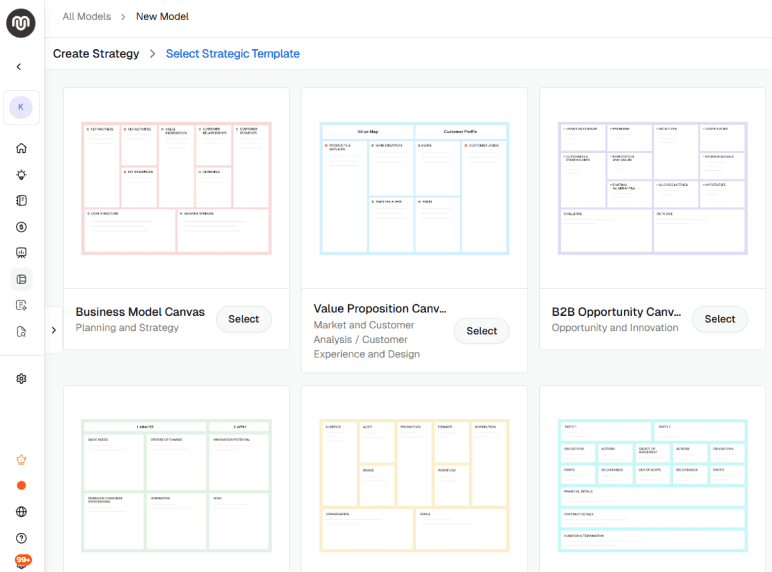Viewport: 772px width, 572px height.
Task: Go to All Models breadcrumb
Action: [87, 16]
